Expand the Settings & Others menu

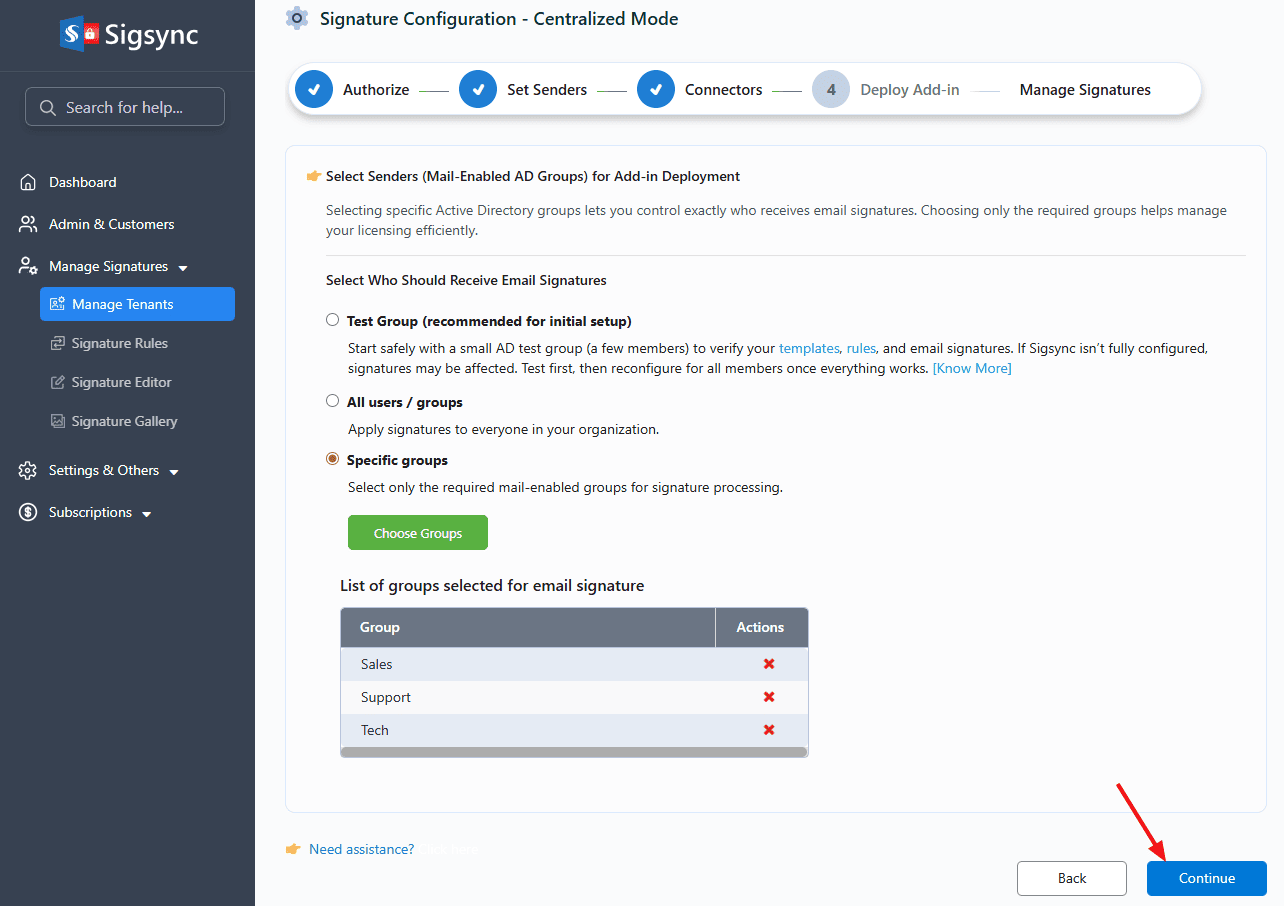click(x=174, y=472)
